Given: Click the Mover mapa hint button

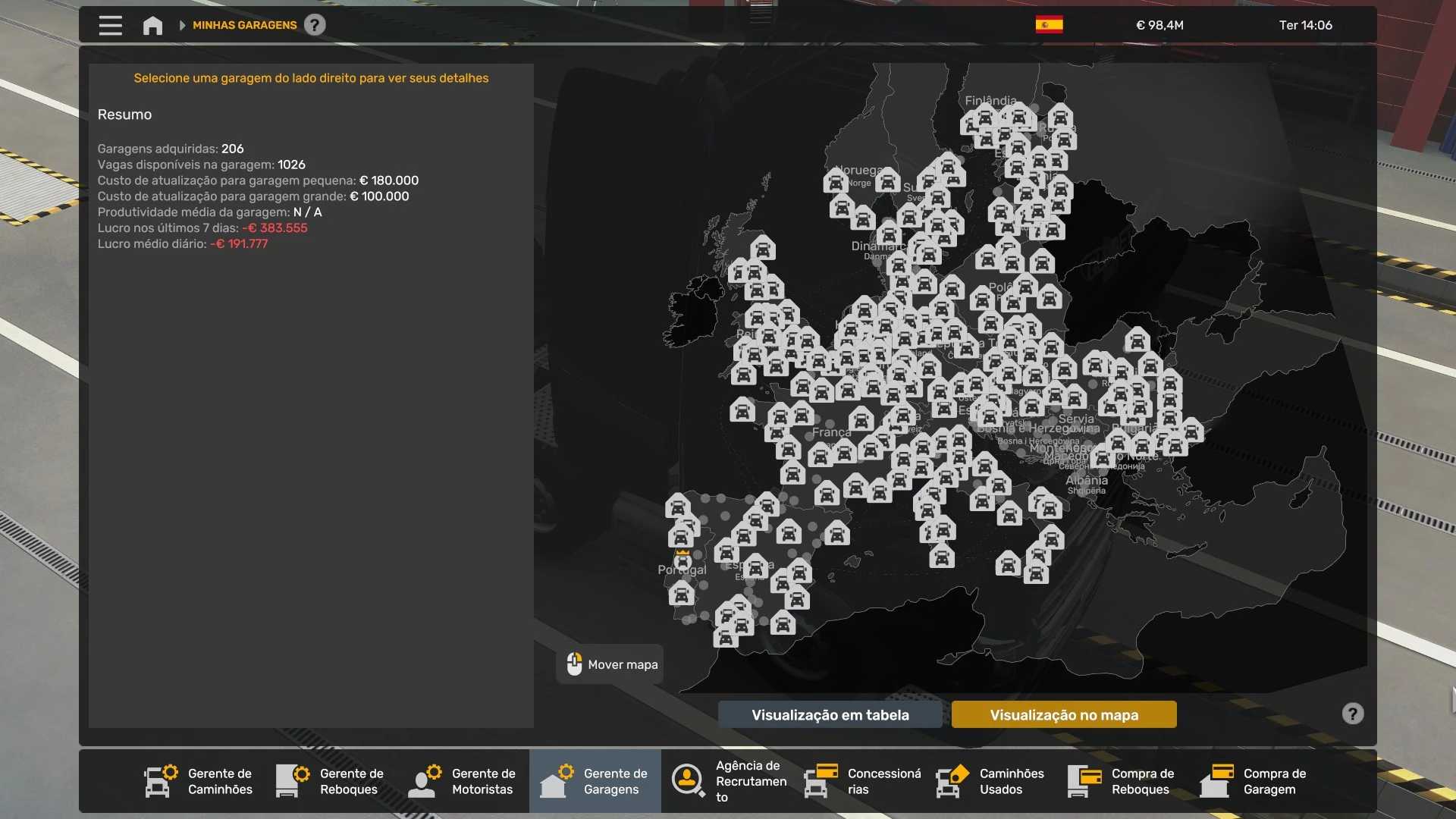Looking at the screenshot, I should (611, 664).
